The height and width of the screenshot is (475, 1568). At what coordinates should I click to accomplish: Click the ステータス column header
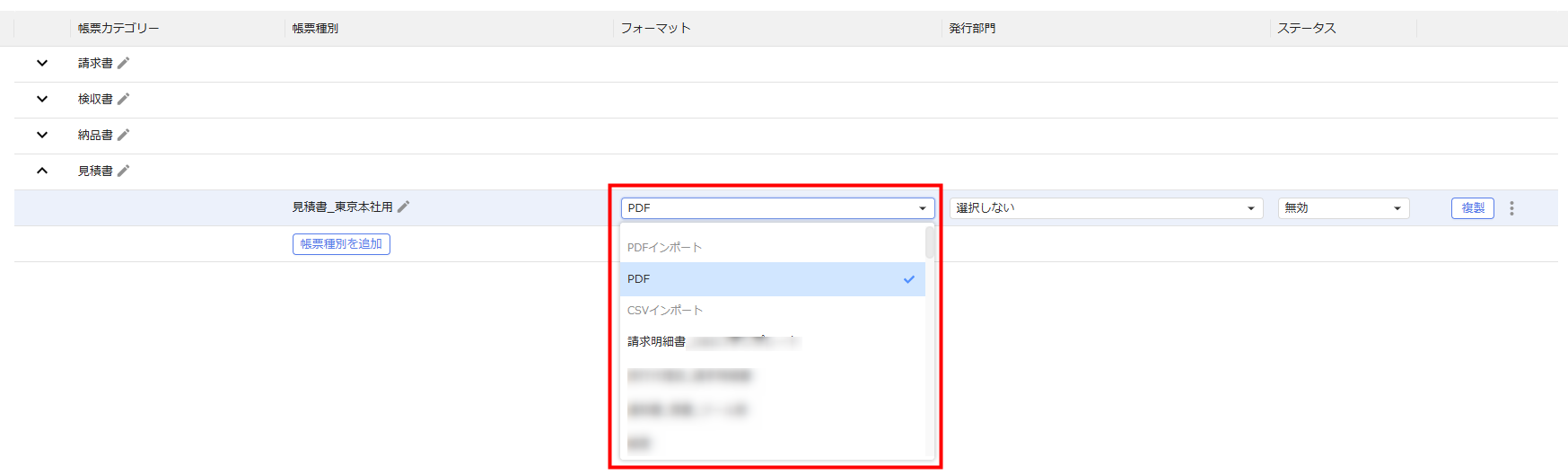tap(1306, 29)
